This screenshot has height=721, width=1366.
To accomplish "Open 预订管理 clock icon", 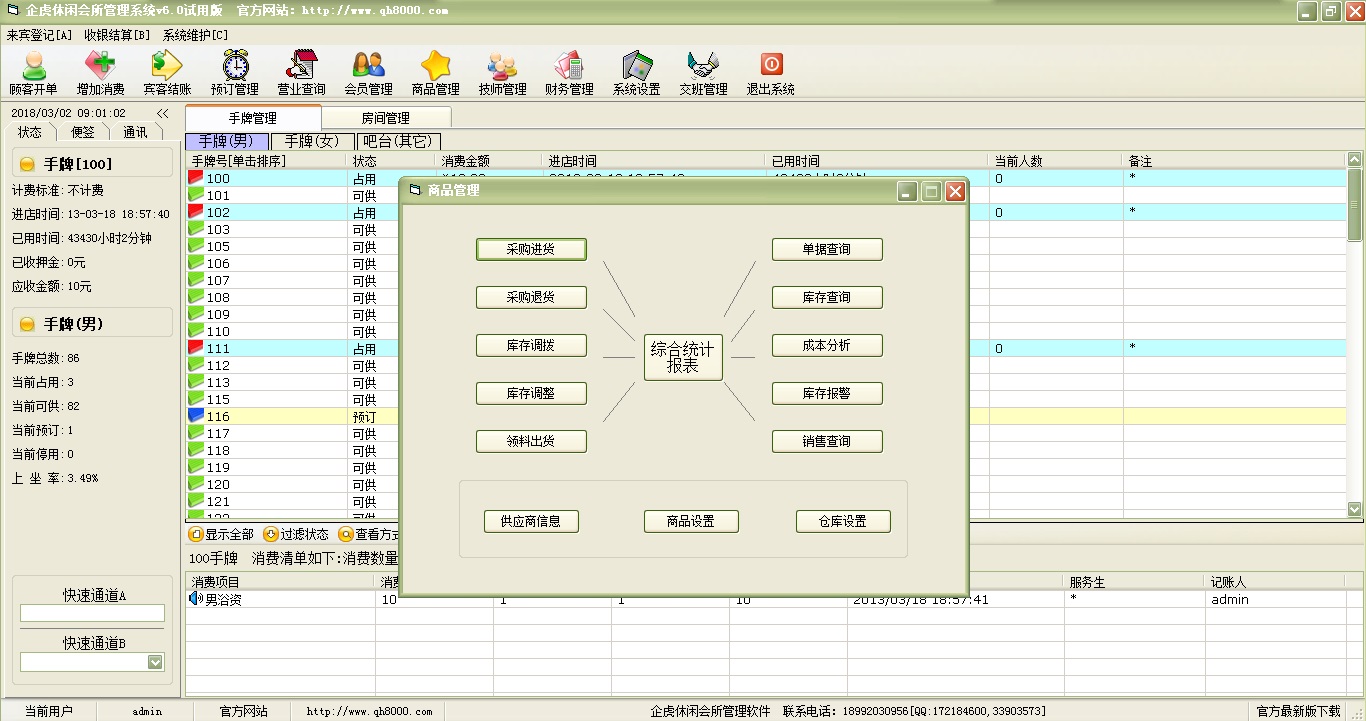I will (x=235, y=67).
